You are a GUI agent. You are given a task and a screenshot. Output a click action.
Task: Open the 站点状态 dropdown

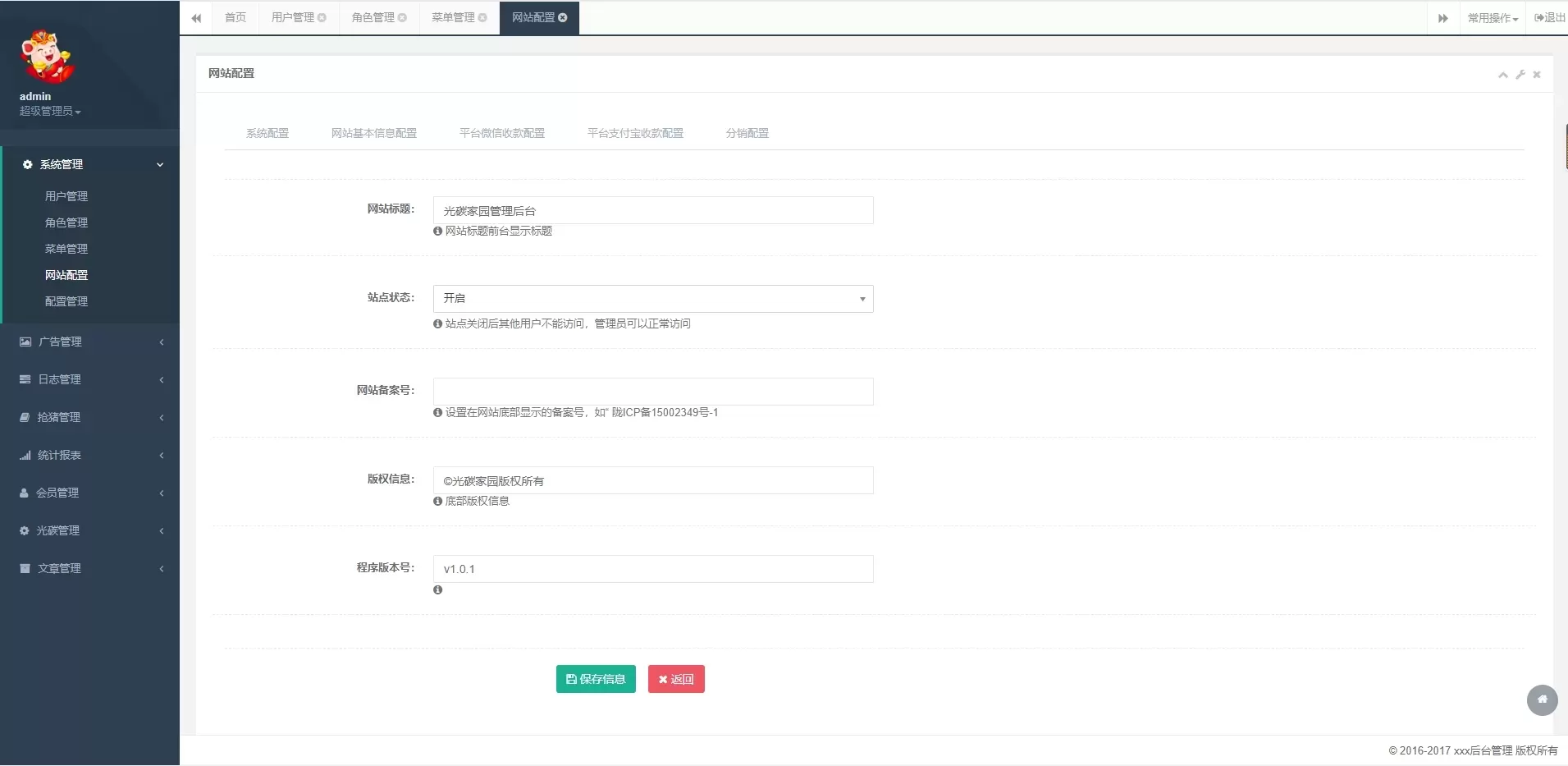[x=652, y=299]
